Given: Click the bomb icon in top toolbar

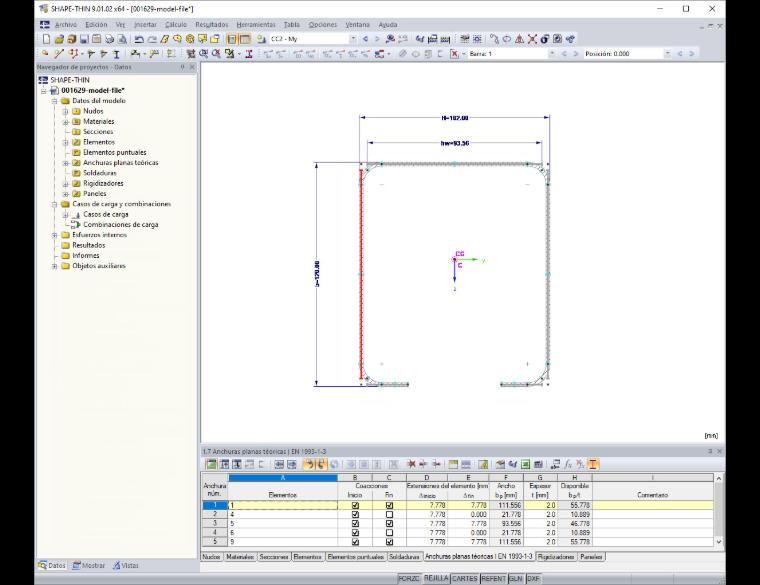Looking at the screenshot, I should point(545,39).
